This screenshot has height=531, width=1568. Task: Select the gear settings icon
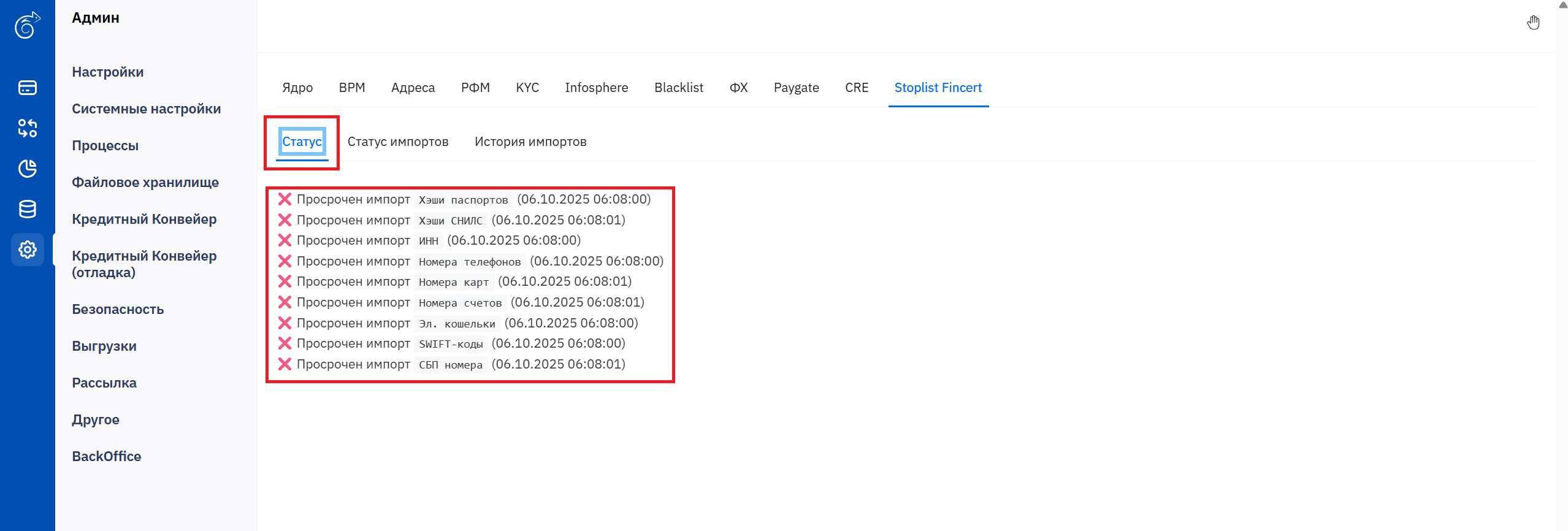(27, 250)
